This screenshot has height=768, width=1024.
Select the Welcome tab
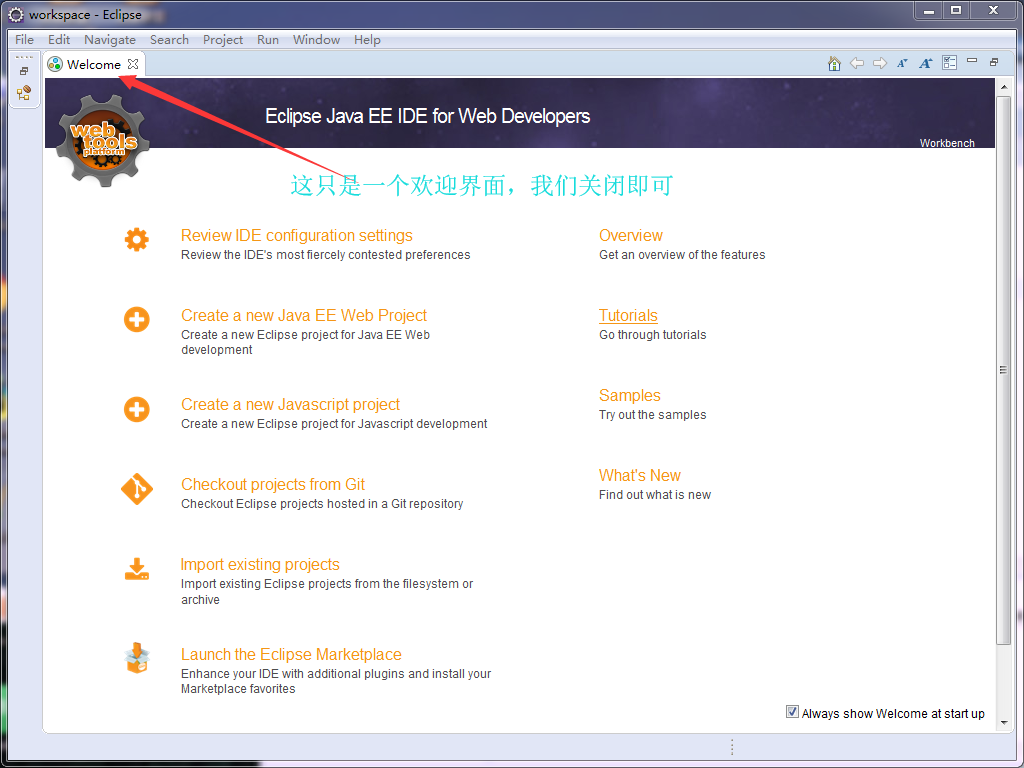point(94,64)
